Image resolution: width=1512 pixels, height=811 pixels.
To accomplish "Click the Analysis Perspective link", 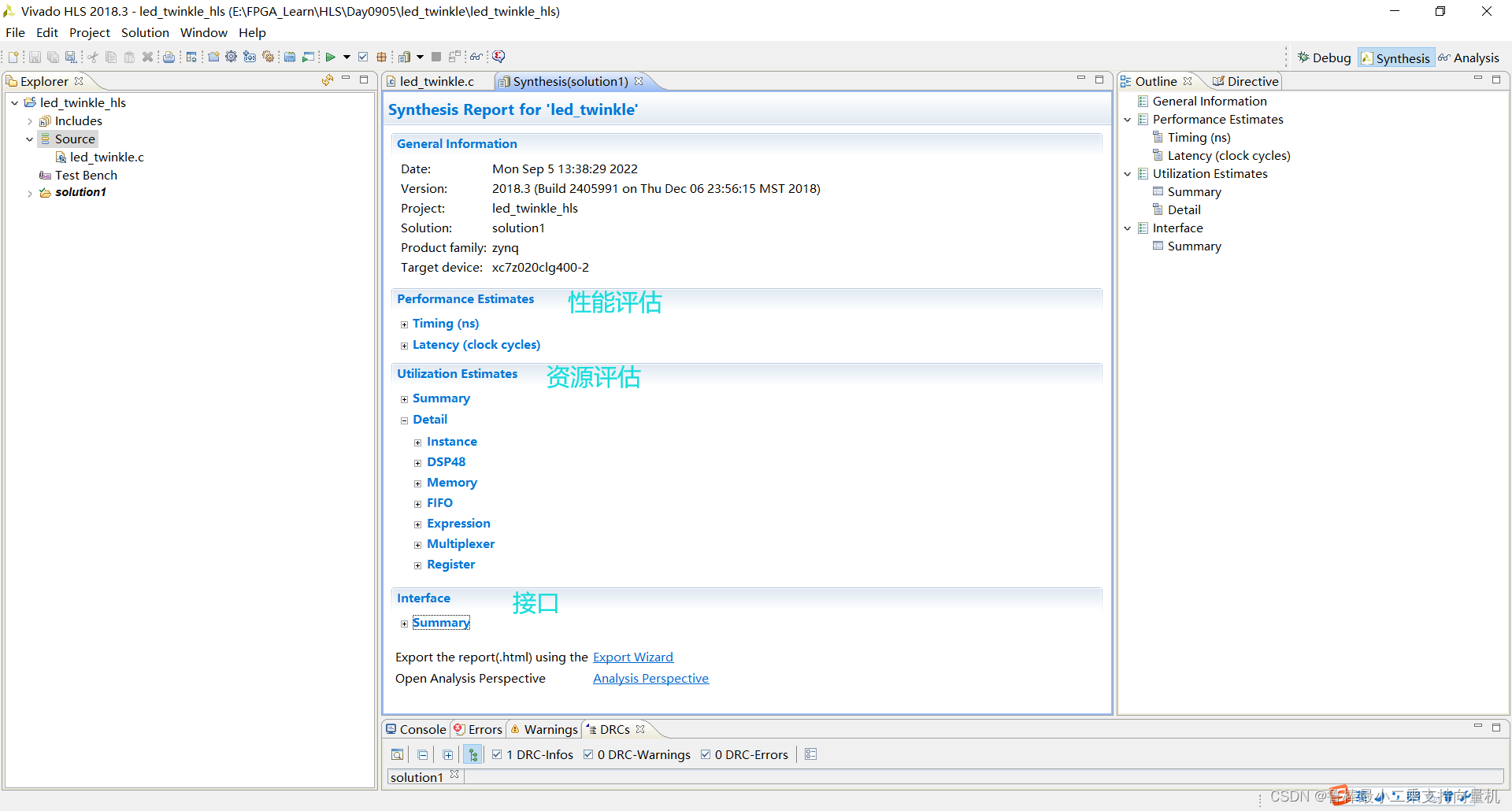I will [650, 678].
